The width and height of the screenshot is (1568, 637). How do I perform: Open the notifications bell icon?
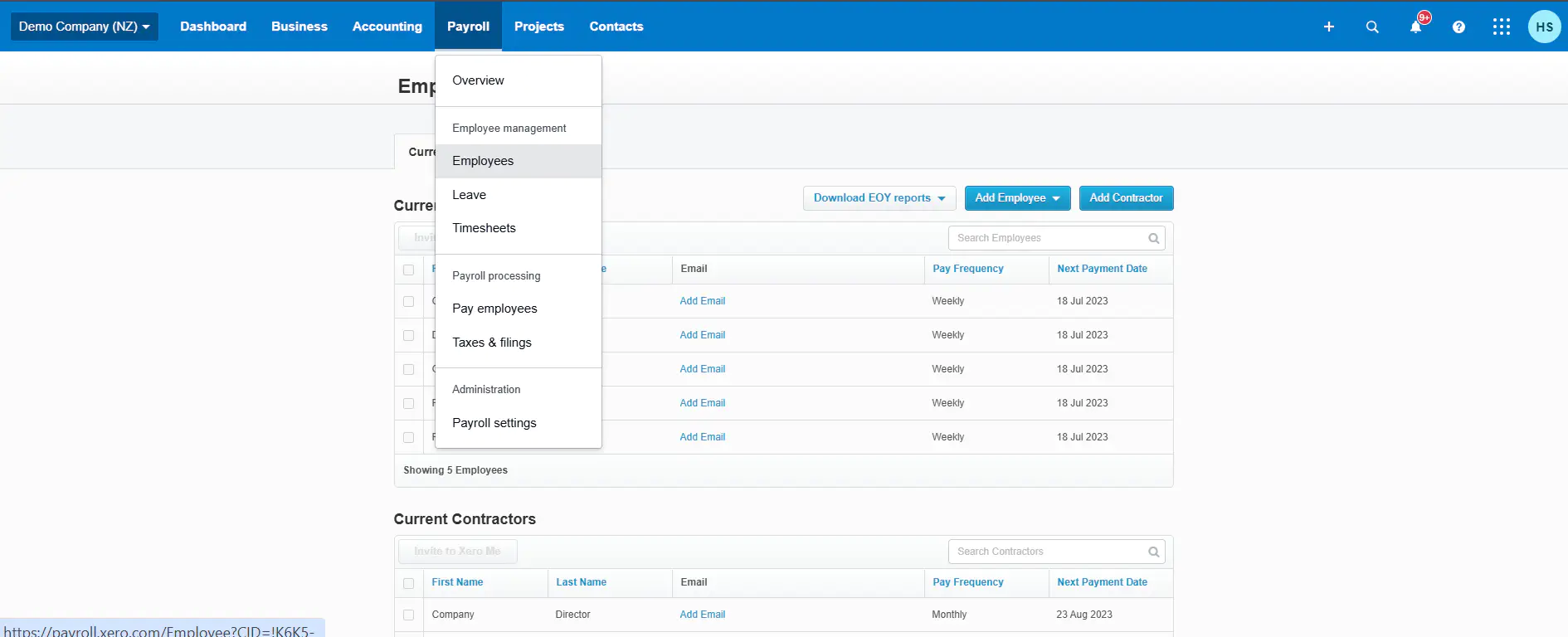(1415, 27)
